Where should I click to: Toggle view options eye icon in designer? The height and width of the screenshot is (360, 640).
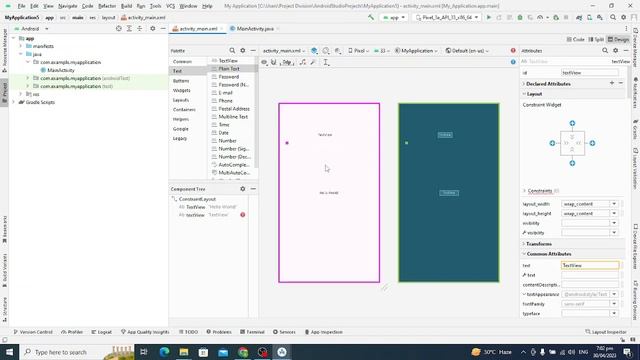click(x=264, y=62)
